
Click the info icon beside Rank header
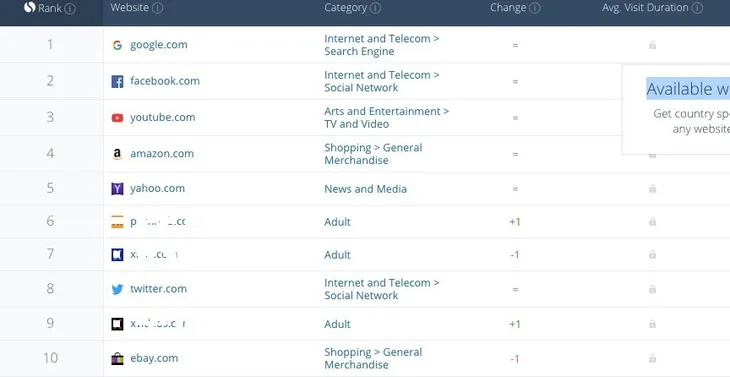[x=70, y=8]
